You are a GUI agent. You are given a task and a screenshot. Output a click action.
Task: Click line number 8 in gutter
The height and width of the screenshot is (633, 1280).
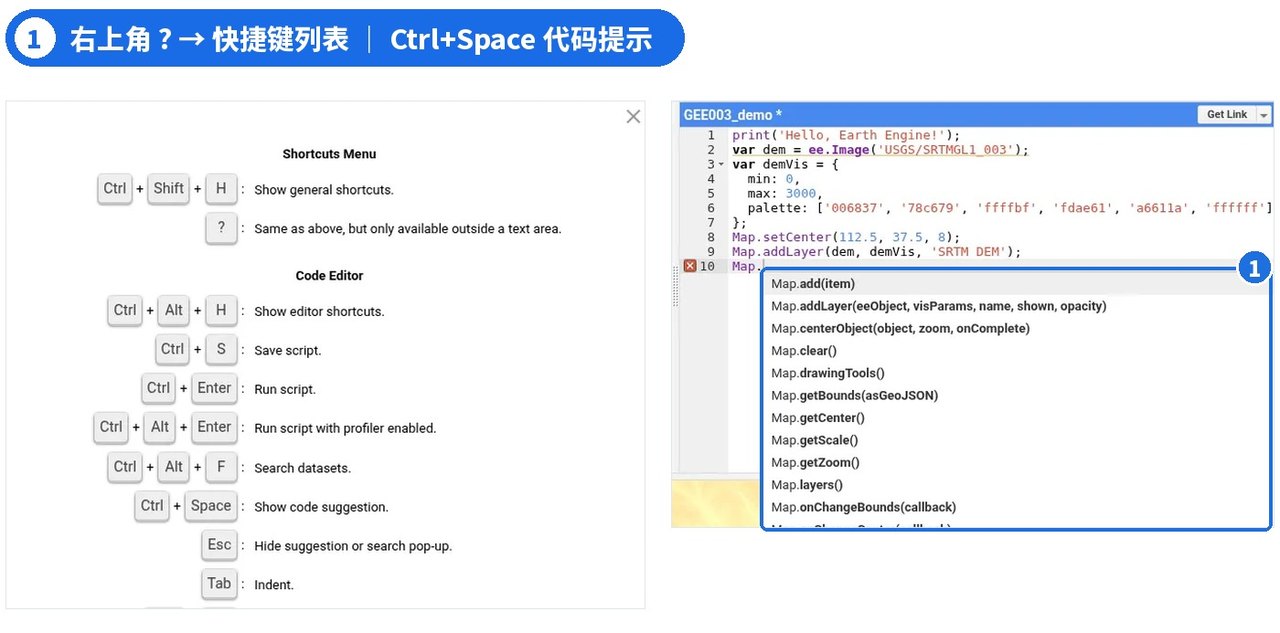tap(711, 237)
